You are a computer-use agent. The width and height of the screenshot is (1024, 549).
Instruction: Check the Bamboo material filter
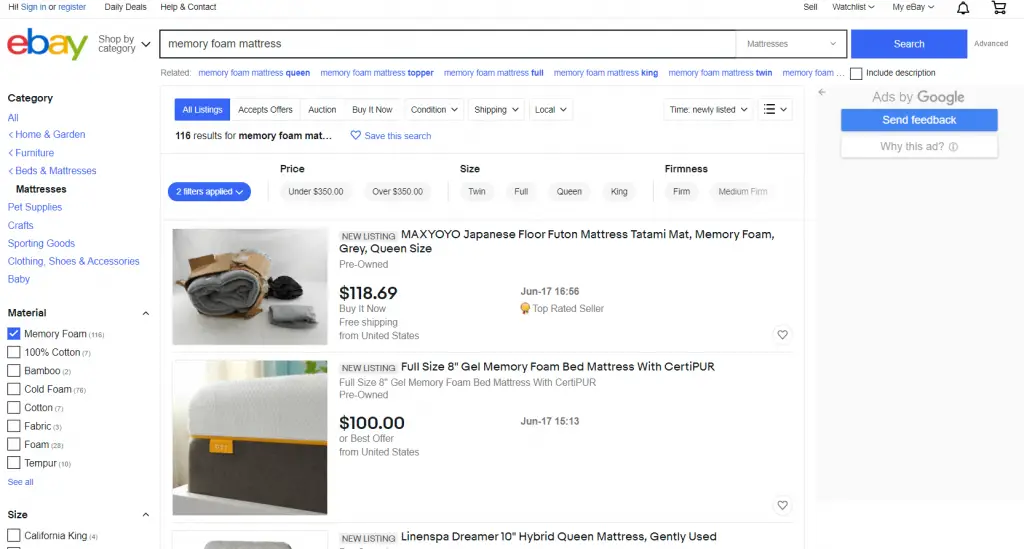point(14,370)
